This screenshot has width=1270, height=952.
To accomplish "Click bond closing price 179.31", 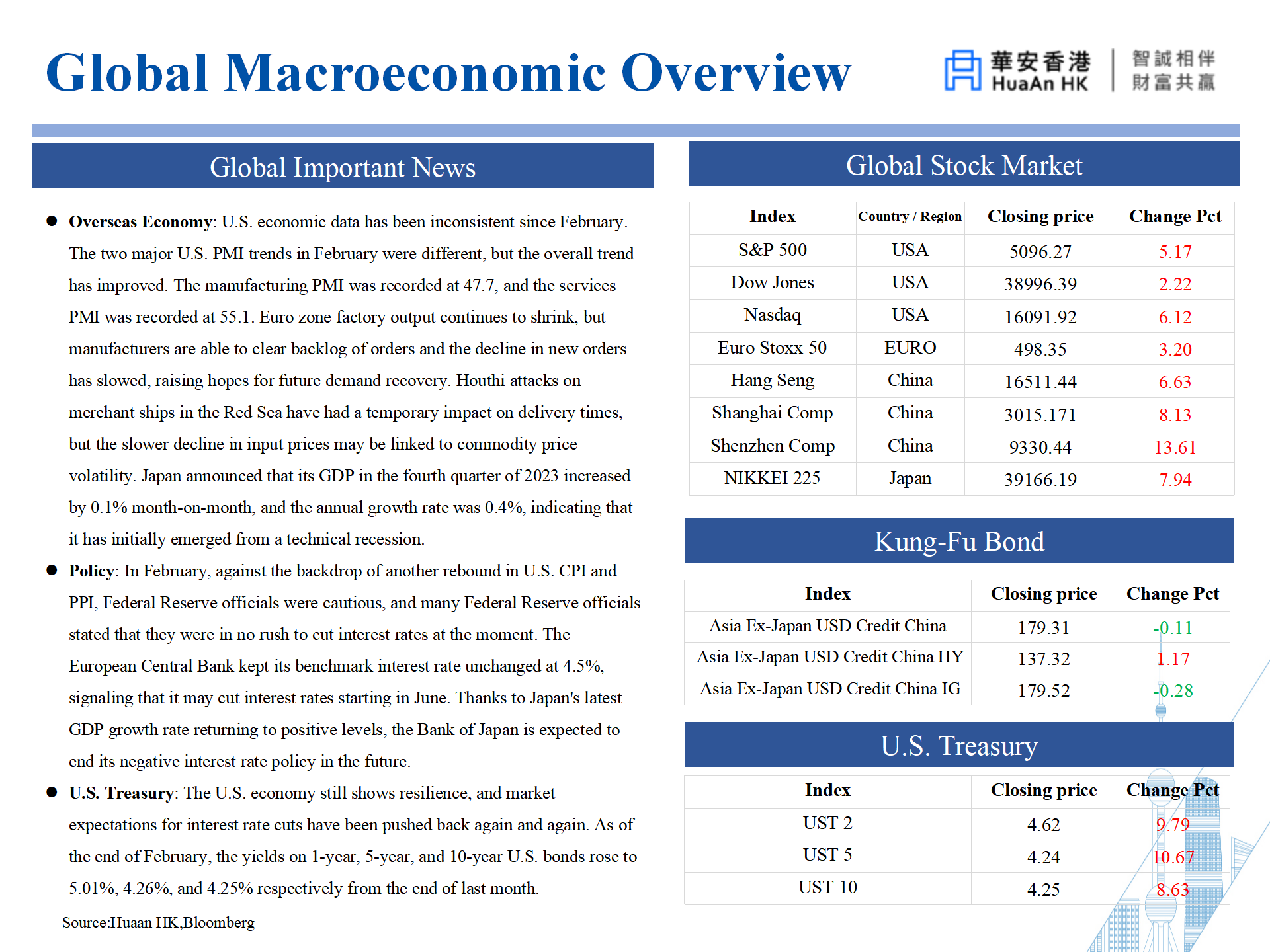I will coord(1044,627).
